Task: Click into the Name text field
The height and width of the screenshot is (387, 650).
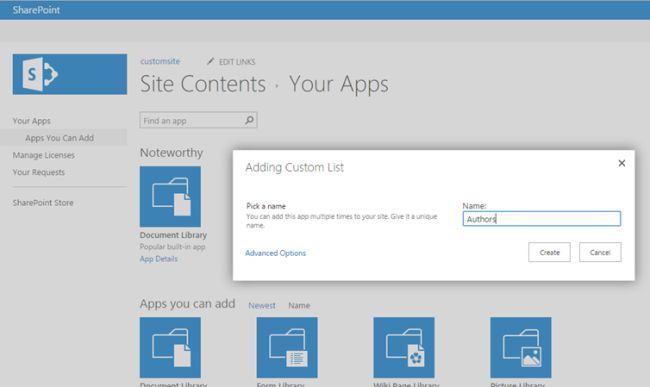Action: point(541,219)
